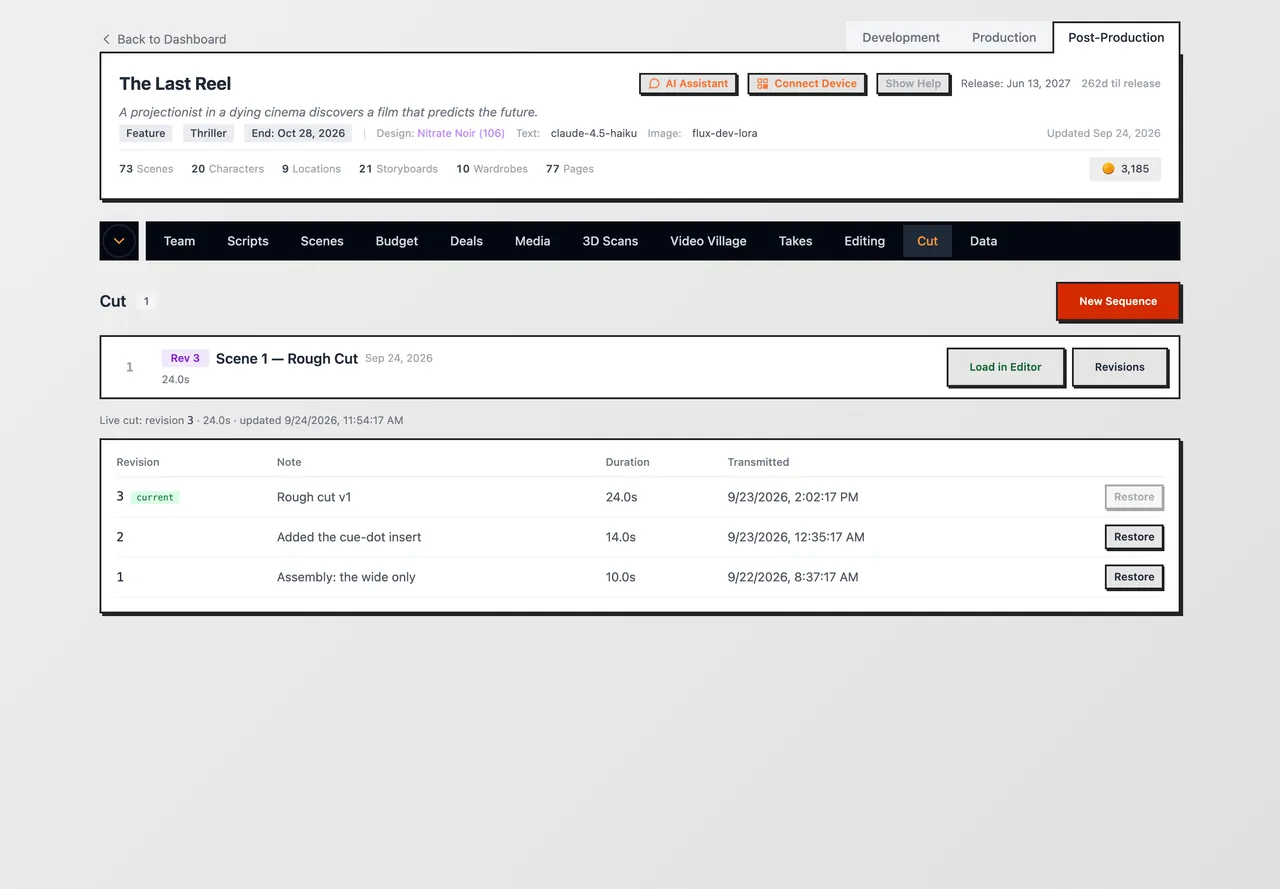Click the AI Assistant button

coord(688,84)
